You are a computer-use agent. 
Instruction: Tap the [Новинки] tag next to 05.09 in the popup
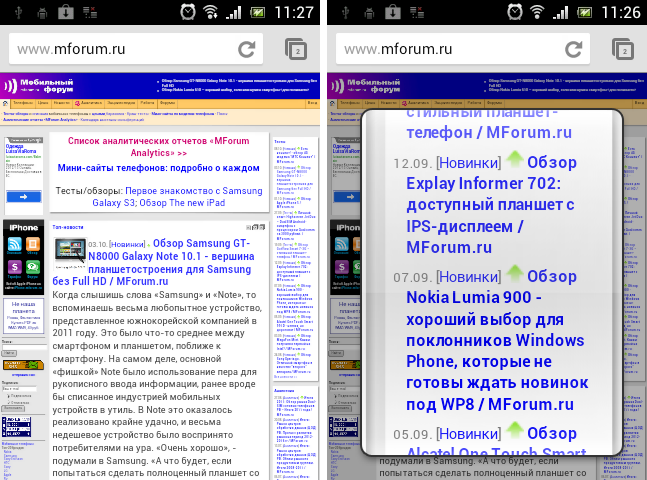coord(468,434)
